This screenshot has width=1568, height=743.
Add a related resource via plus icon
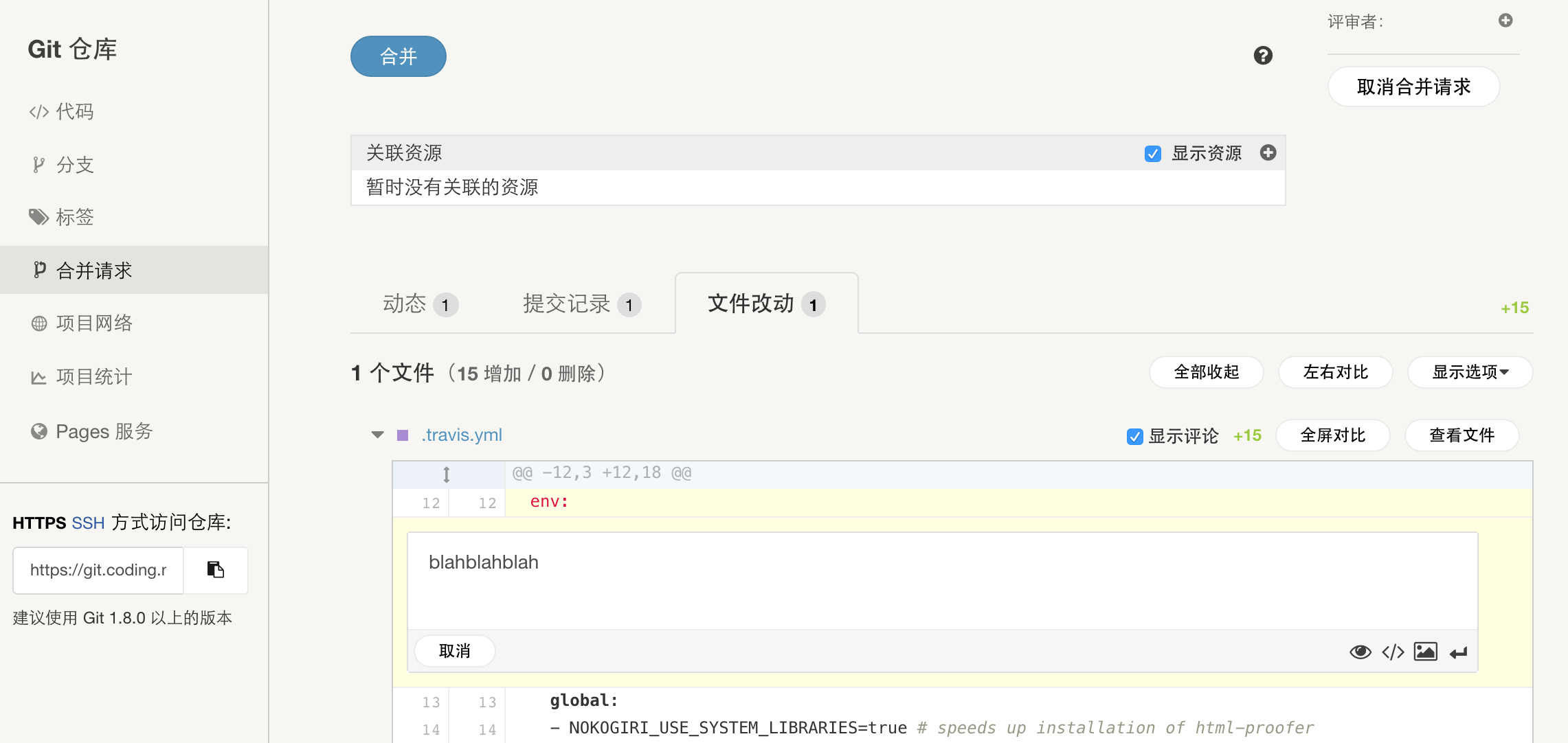pyautogui.click(x=1268, y=152)
